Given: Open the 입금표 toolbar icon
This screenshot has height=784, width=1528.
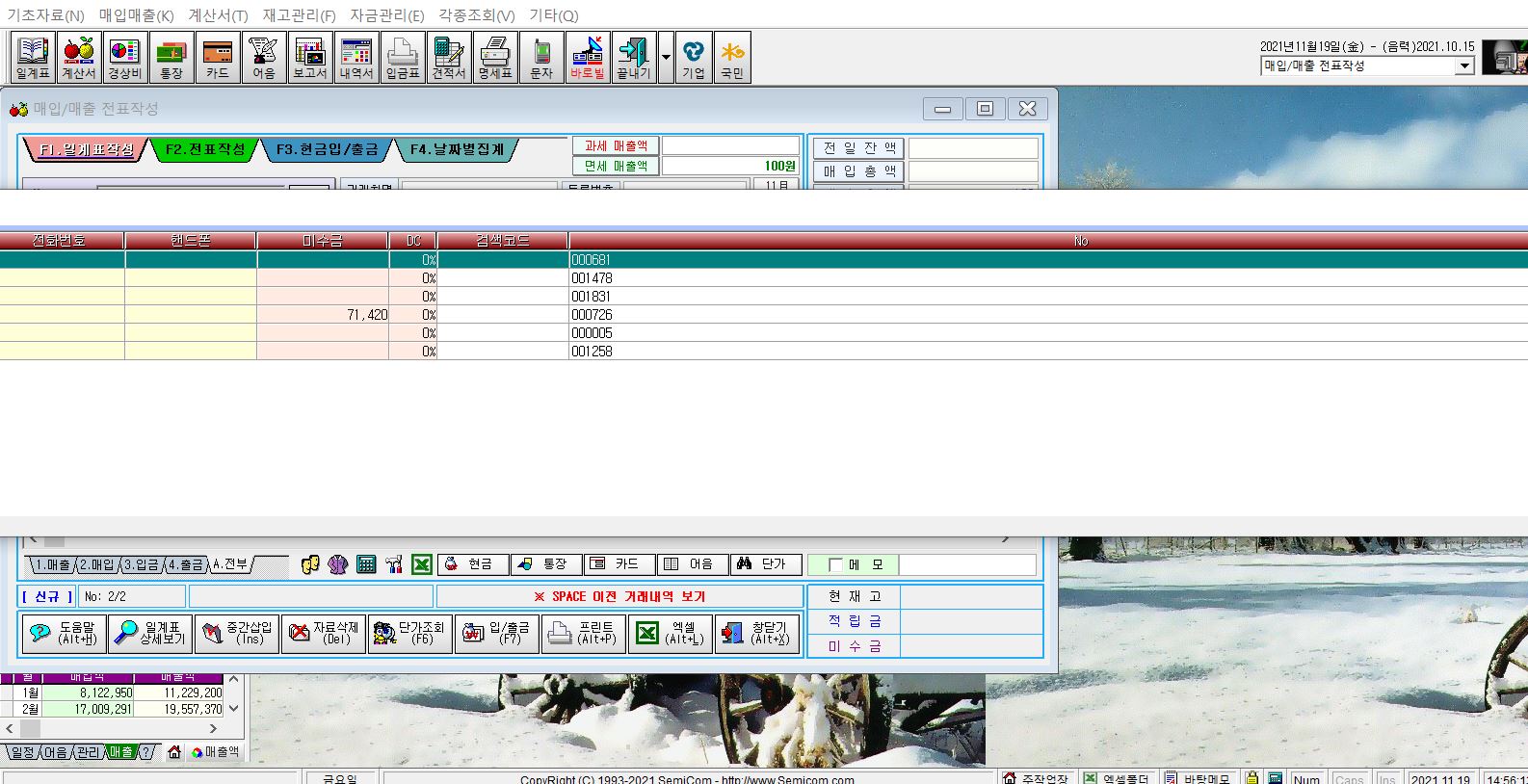Looking at the screenshot, I should click(x=403, y=58).
